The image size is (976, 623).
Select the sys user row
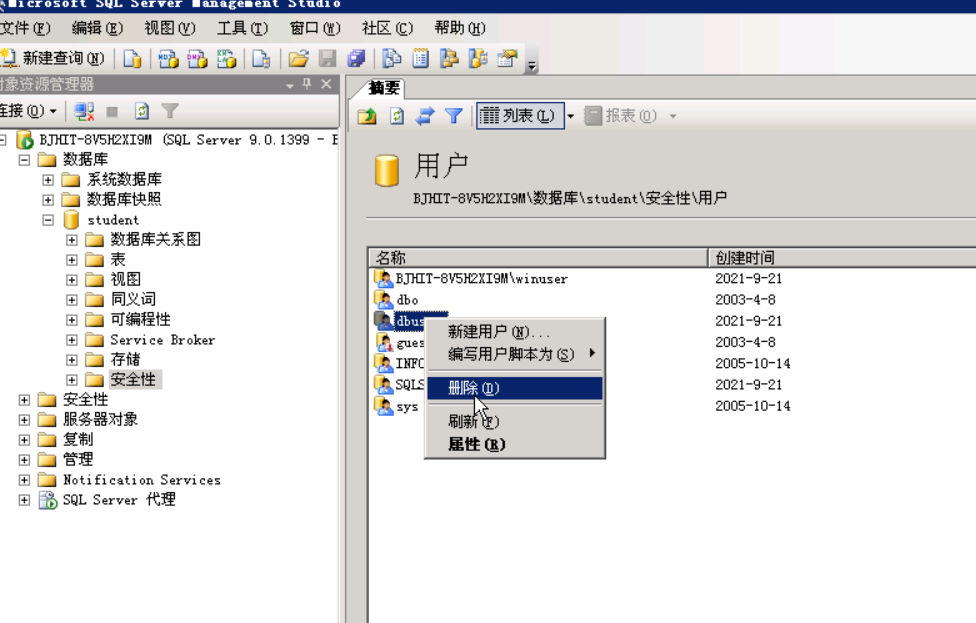407,407
